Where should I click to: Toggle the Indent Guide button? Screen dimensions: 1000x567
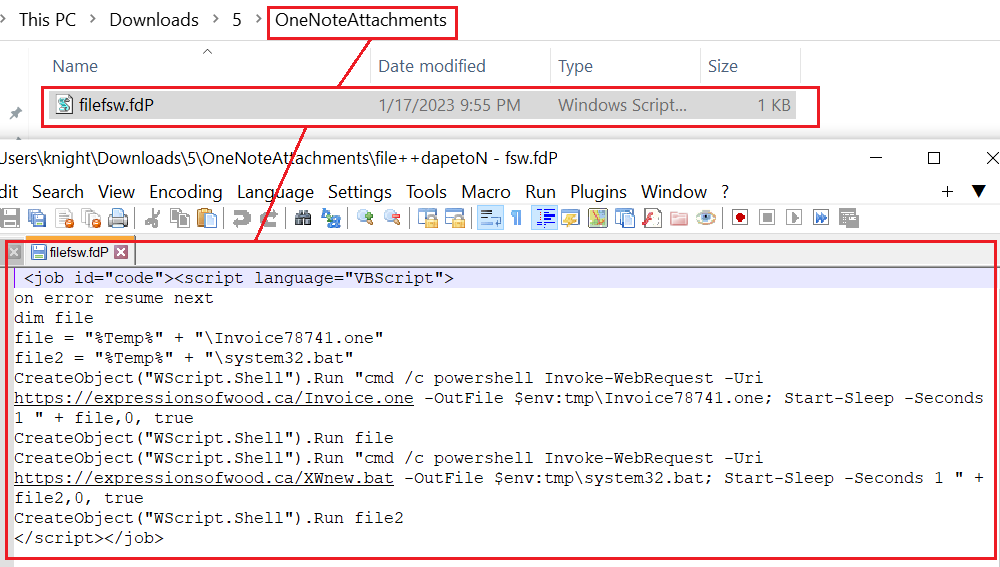[543, 218]
